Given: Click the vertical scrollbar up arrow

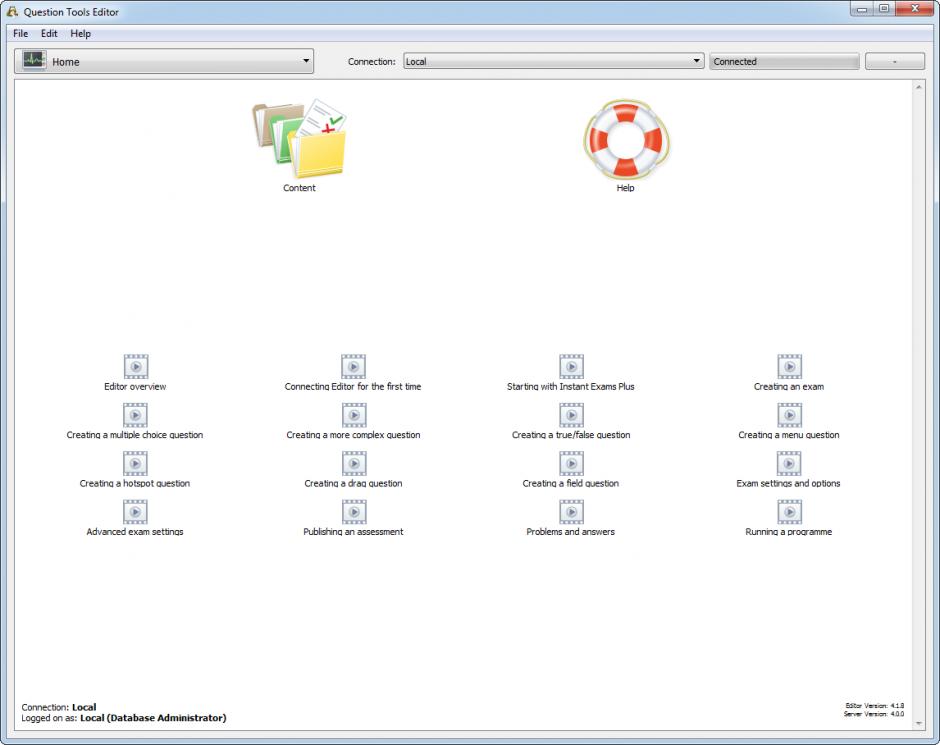Looking at the screenshot, I should pyautogui.click(x=919, y=87).
